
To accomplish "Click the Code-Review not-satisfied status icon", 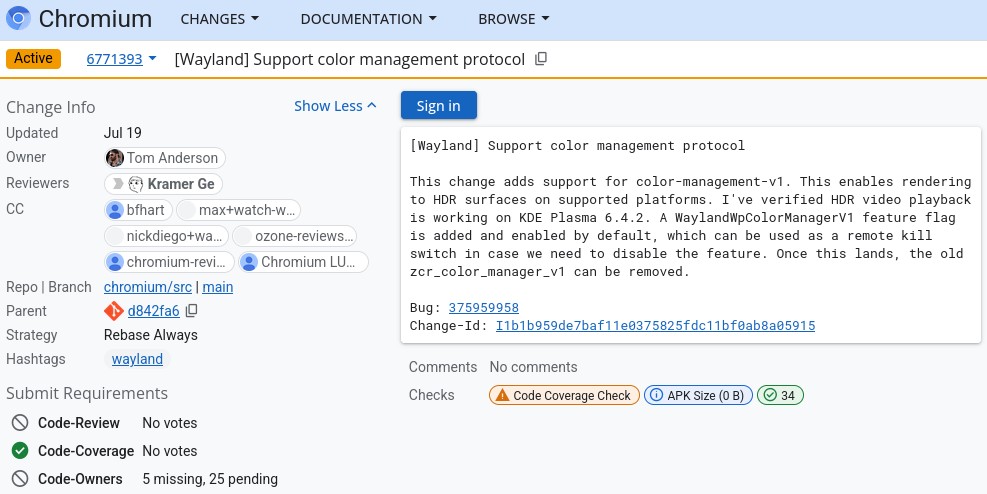I will click(x=20, y=423).
